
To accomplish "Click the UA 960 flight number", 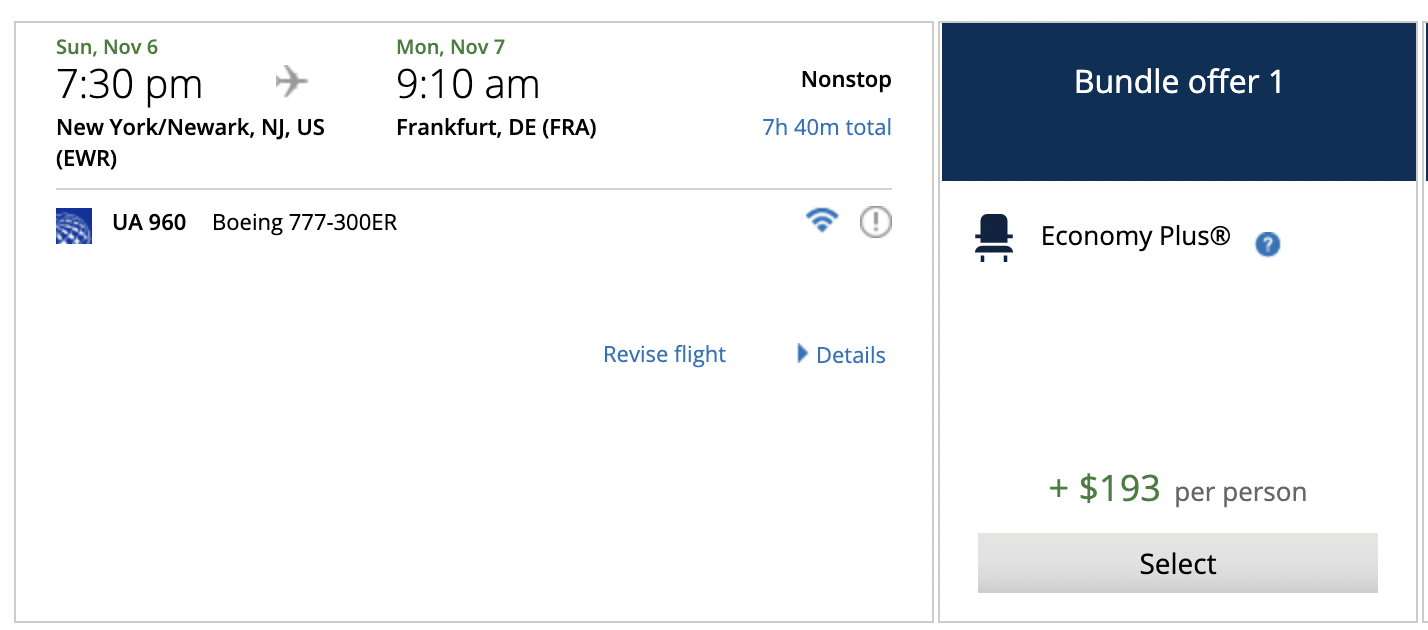I will (x=149, y=222).
